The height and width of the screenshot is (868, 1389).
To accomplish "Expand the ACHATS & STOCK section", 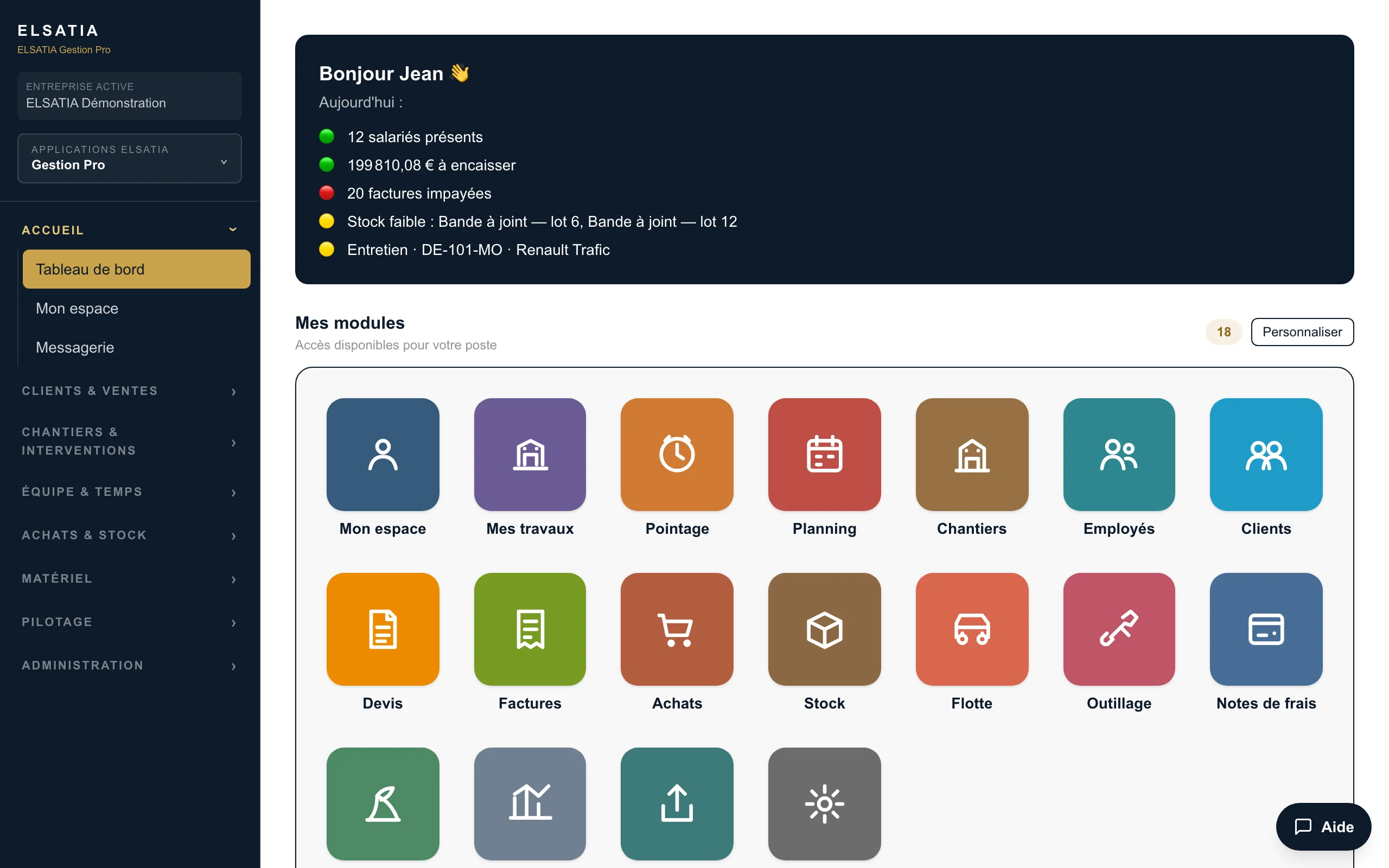I will (129, 535).
